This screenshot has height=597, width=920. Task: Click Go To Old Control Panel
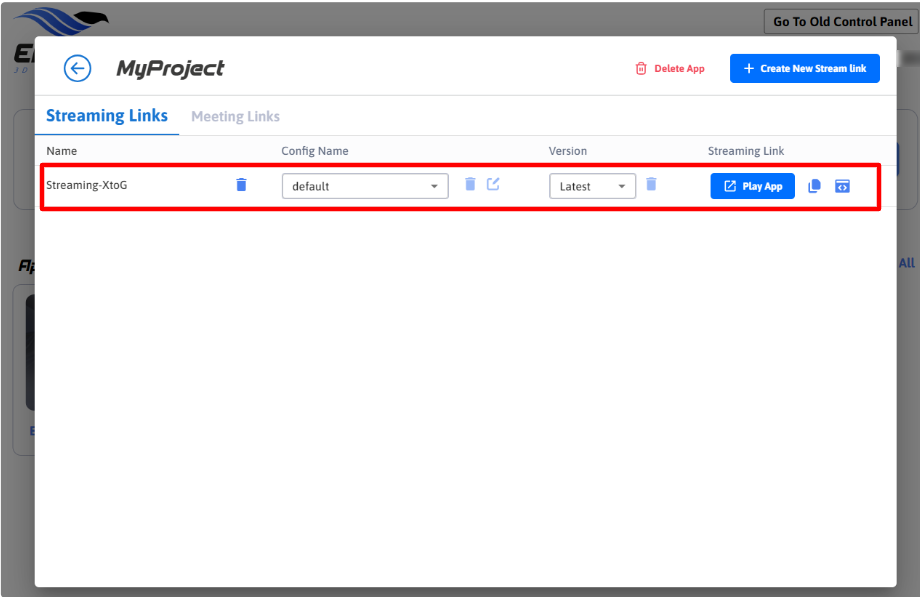tap(840, 22)
